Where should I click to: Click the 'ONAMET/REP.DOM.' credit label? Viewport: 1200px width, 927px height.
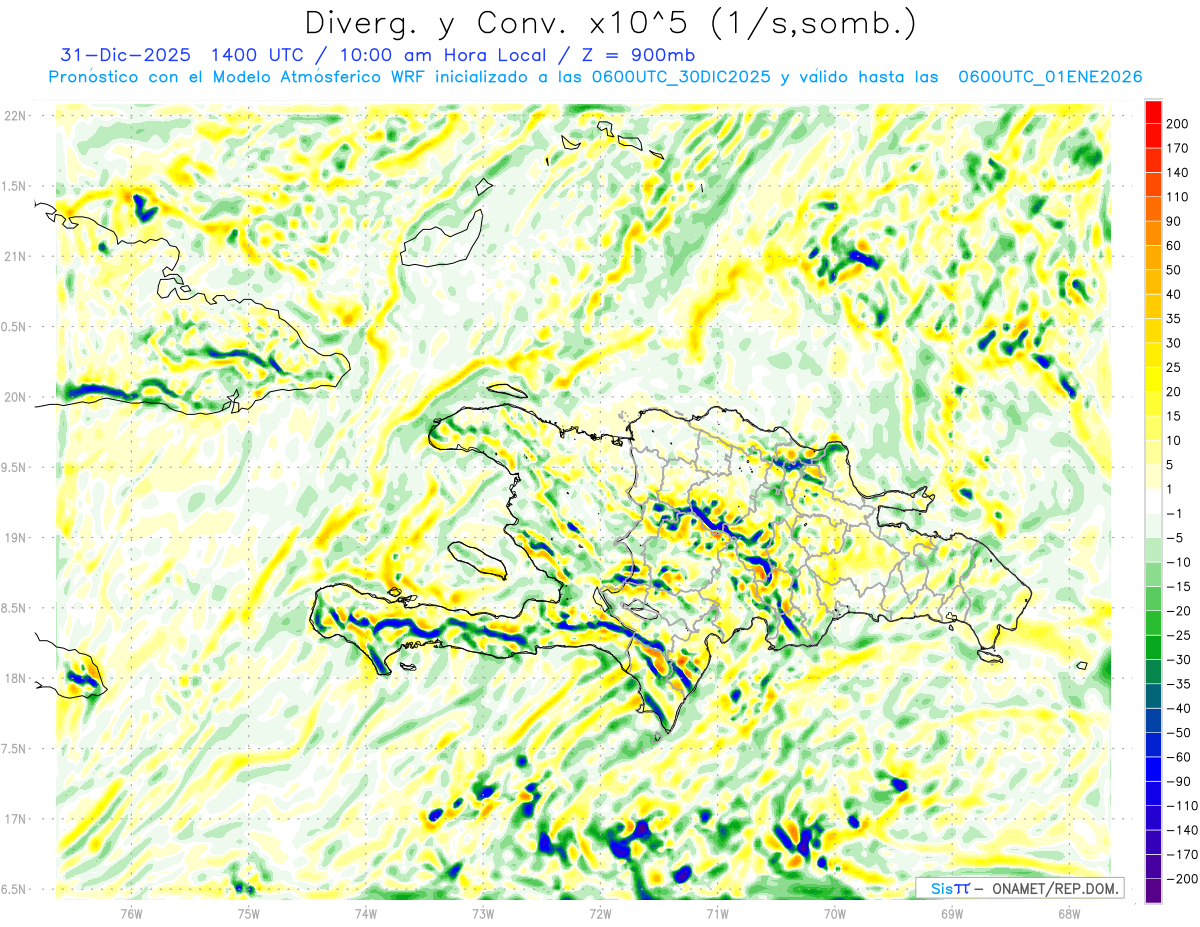coord(1054,888)
